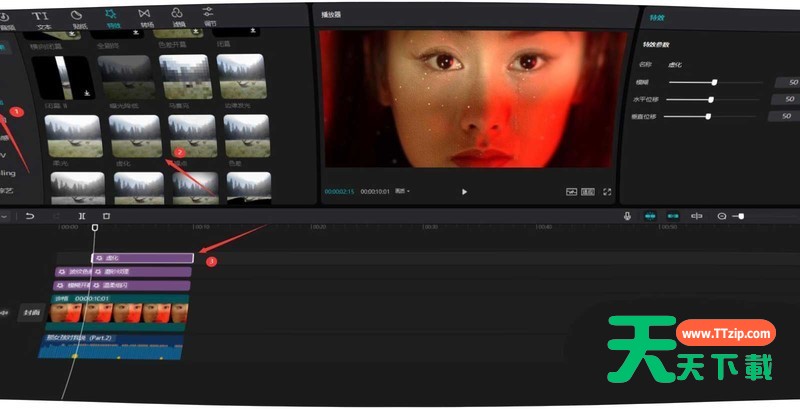Click the split clip tool icon
Screen dimensions: 800x409
point(81,215)
